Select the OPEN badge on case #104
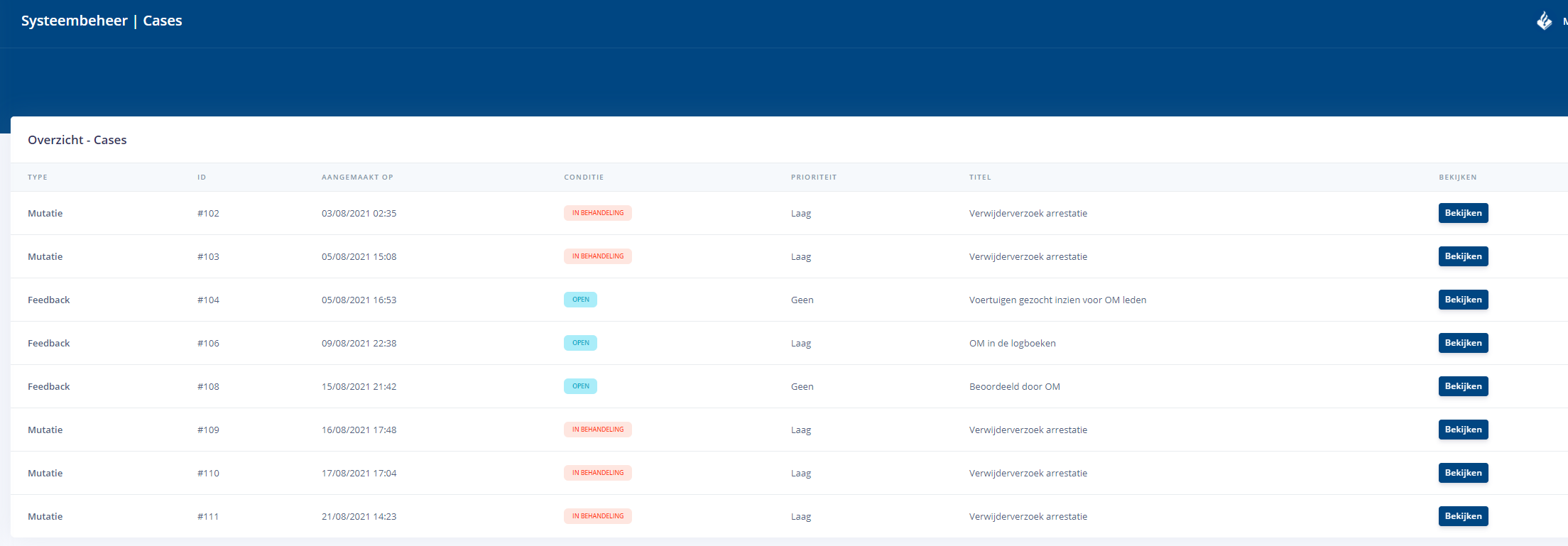This screenshot has height=546, width=1568. coord(580,300)
